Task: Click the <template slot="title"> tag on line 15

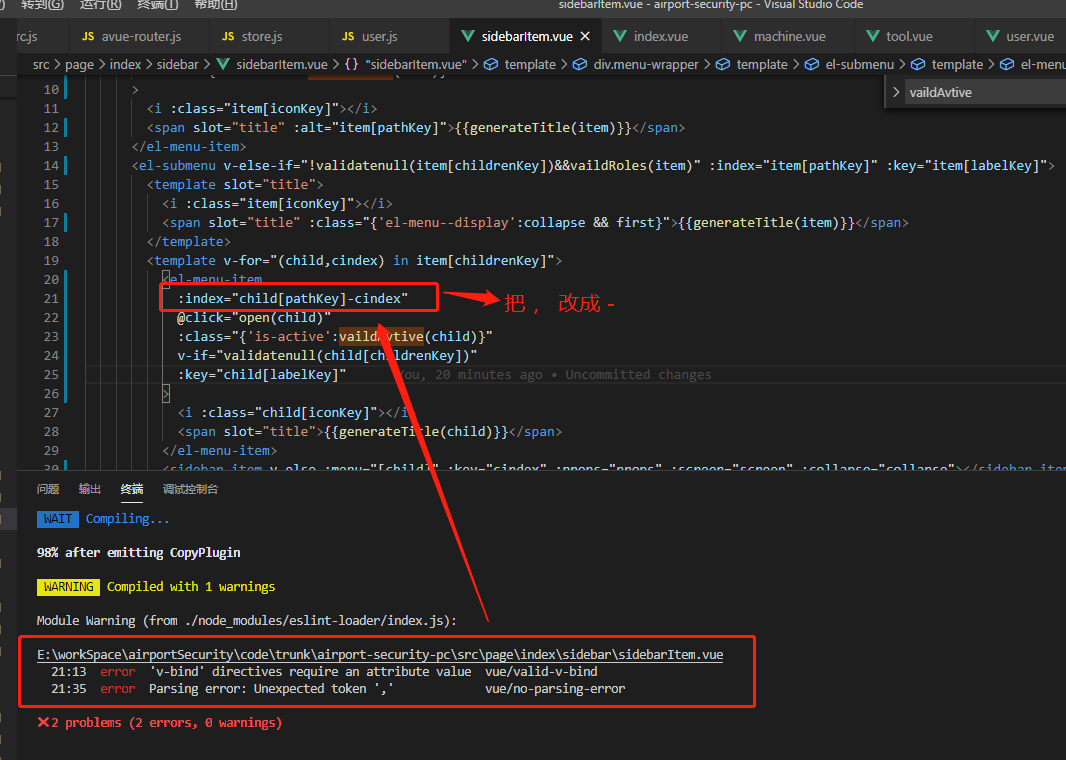Action: pos(235,184)
